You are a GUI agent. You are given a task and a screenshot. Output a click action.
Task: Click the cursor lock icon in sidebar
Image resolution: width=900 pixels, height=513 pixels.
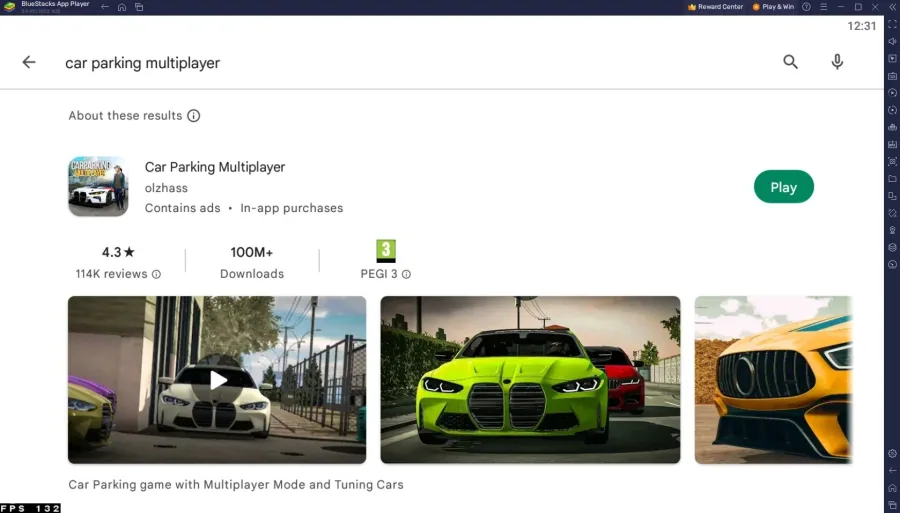(x=892, y=59)
